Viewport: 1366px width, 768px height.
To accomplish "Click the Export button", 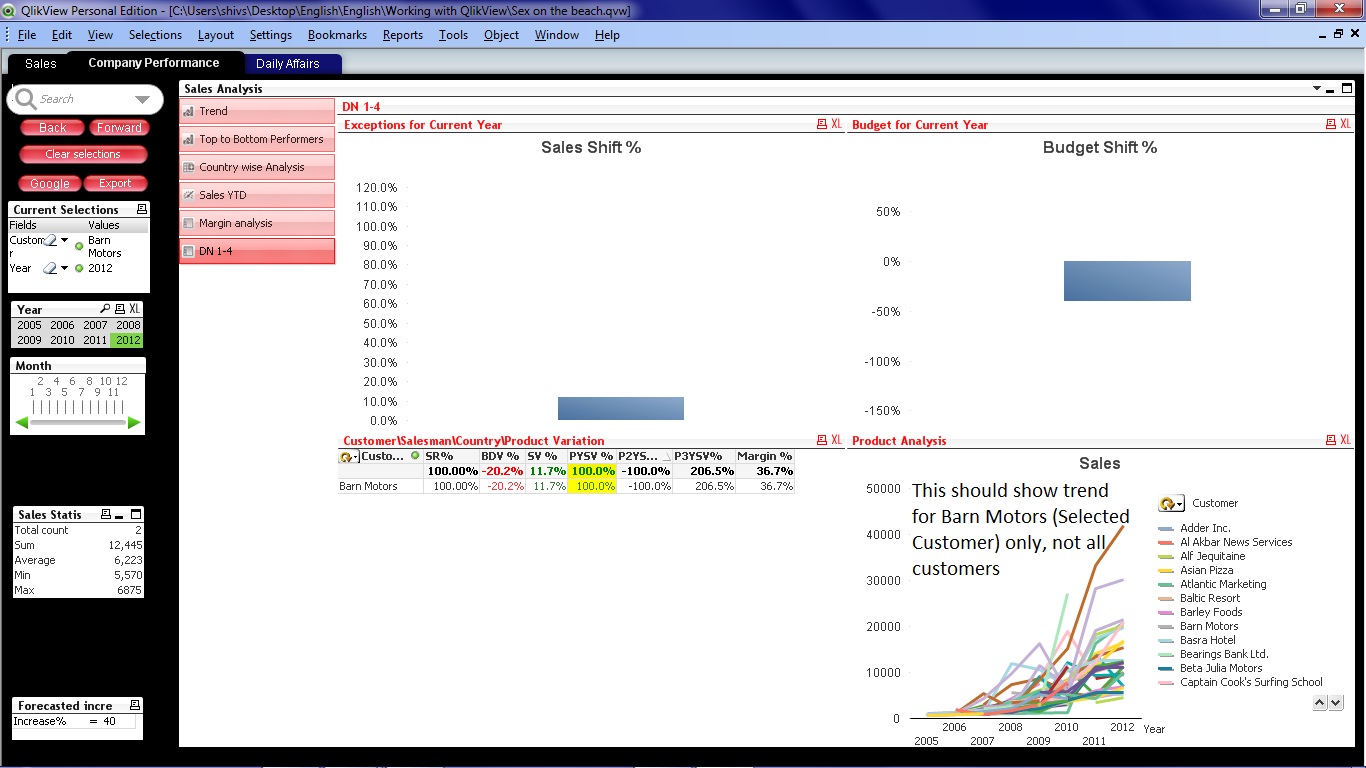I will tap(115, 183).
